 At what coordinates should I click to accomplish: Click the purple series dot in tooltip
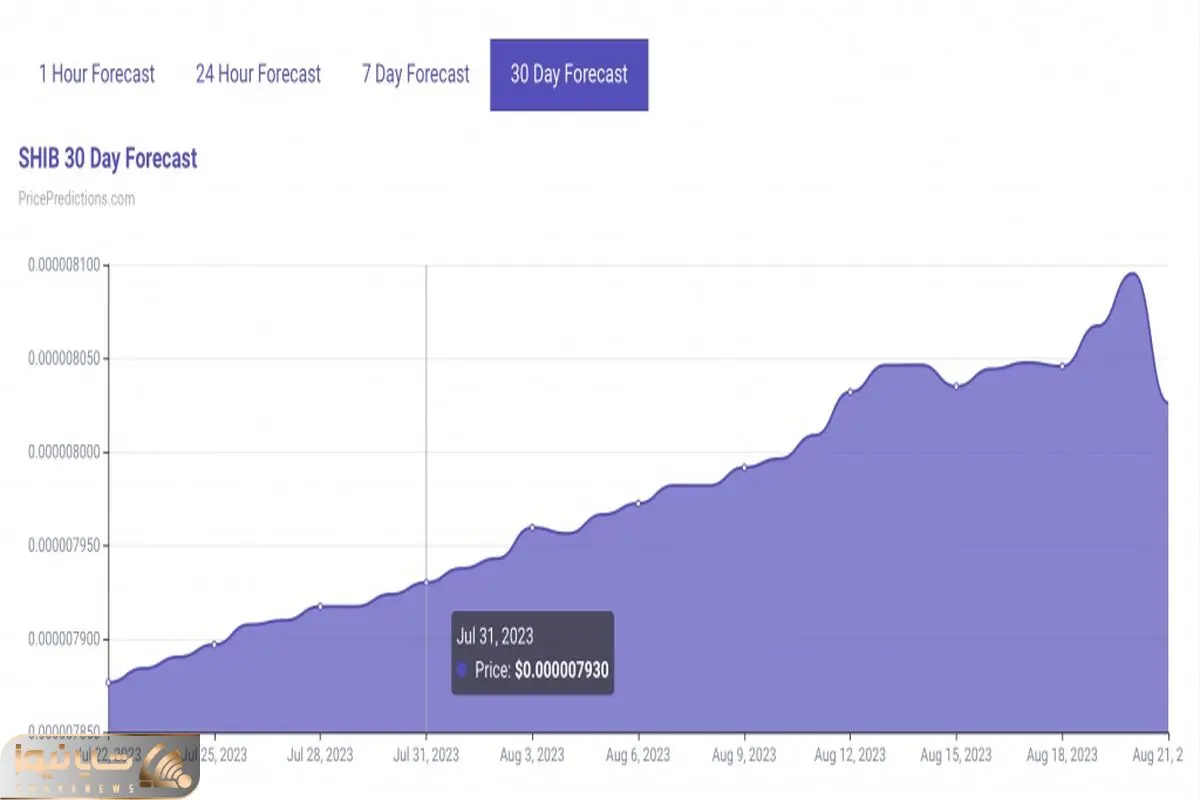coord(462,671)
